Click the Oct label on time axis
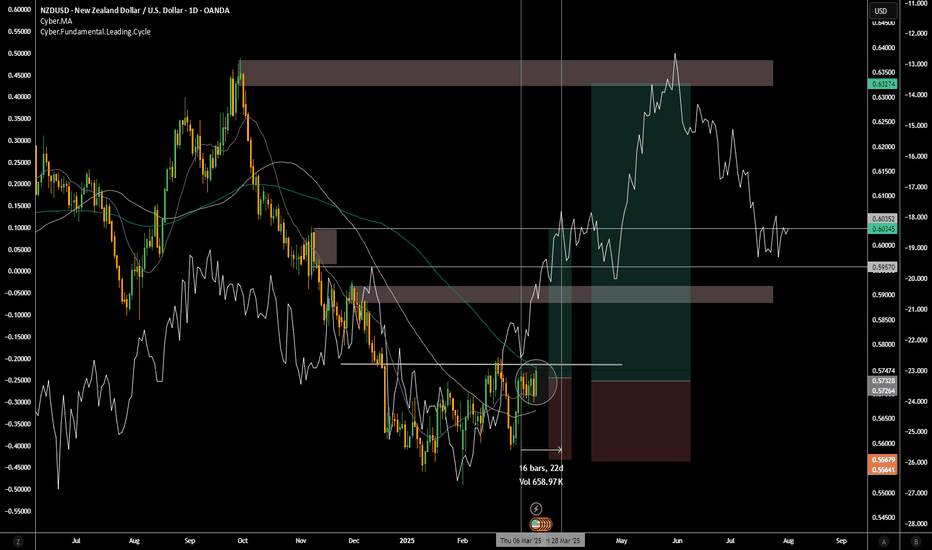932x550 pixels. [x=243, y=540]
